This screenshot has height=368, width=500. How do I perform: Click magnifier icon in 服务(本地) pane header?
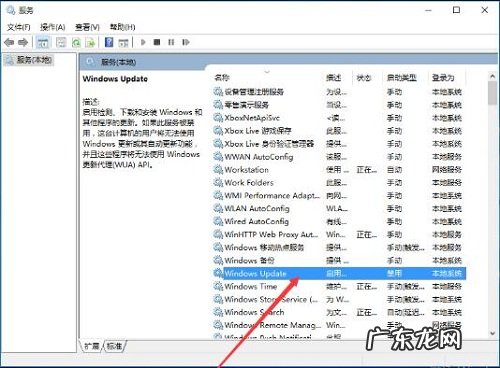coord(90,62)
